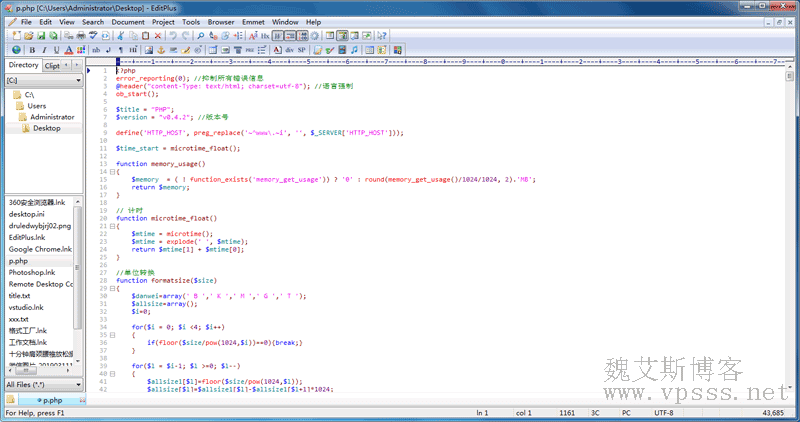Collapse the formatsize function fold marker
Screen dimensions: 800x422
(x=110, y=288)
